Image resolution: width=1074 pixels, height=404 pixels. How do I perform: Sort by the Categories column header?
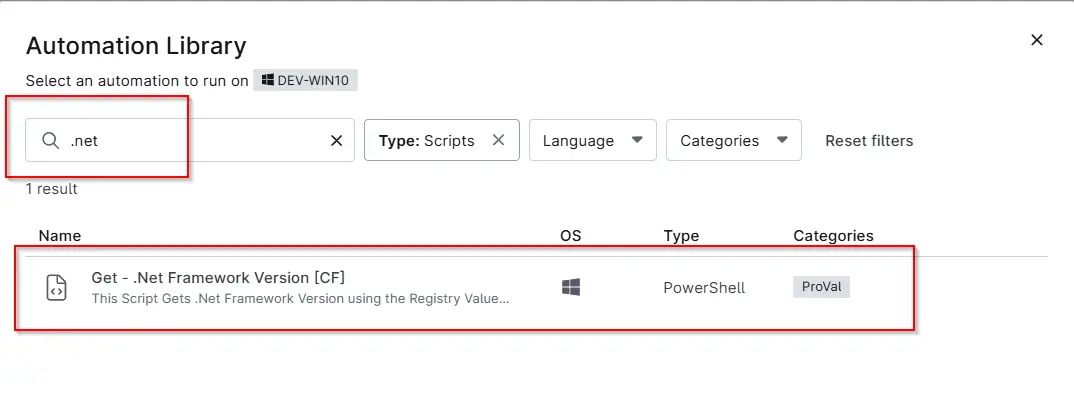[833, 236]
